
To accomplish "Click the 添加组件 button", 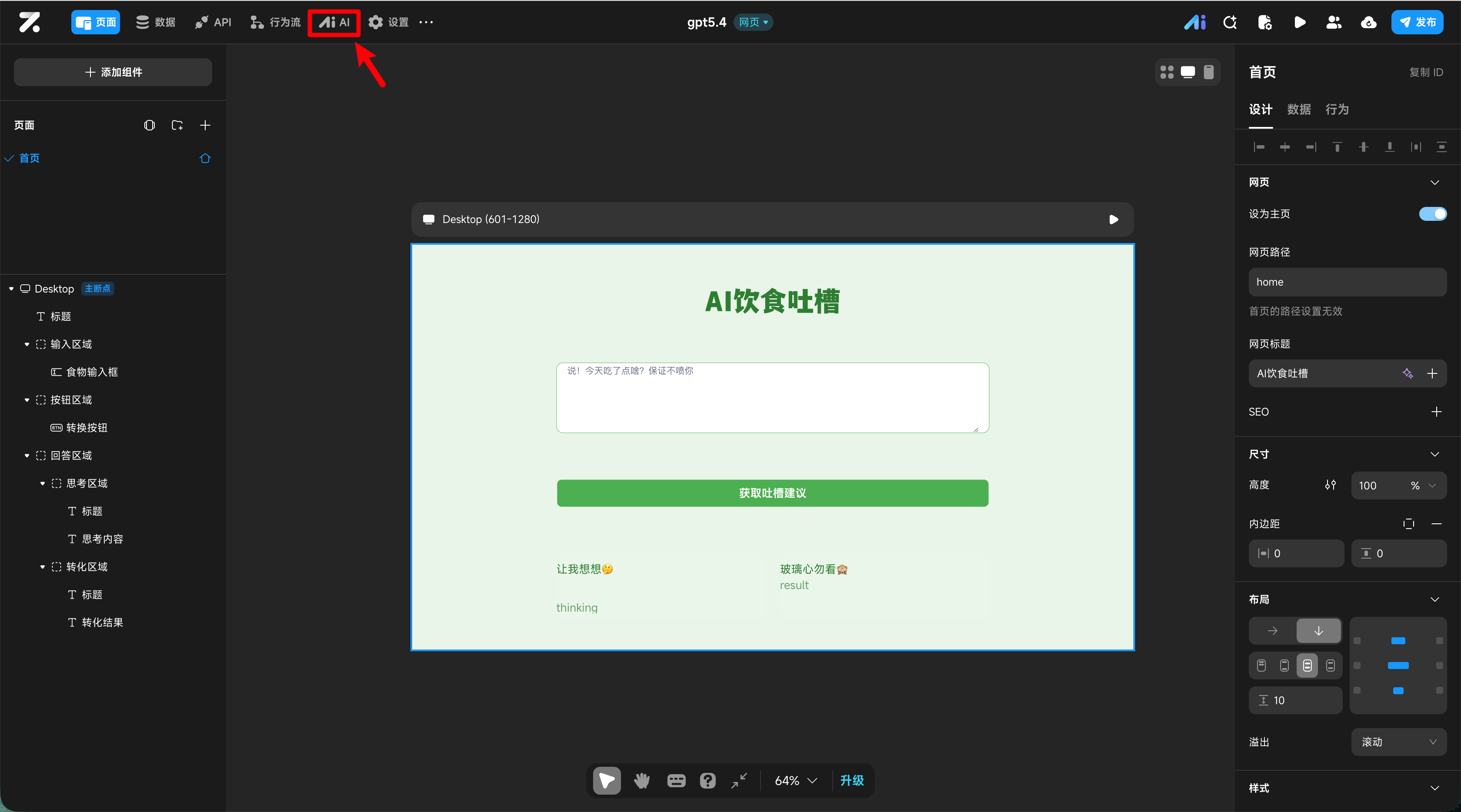I will [113, 72].
